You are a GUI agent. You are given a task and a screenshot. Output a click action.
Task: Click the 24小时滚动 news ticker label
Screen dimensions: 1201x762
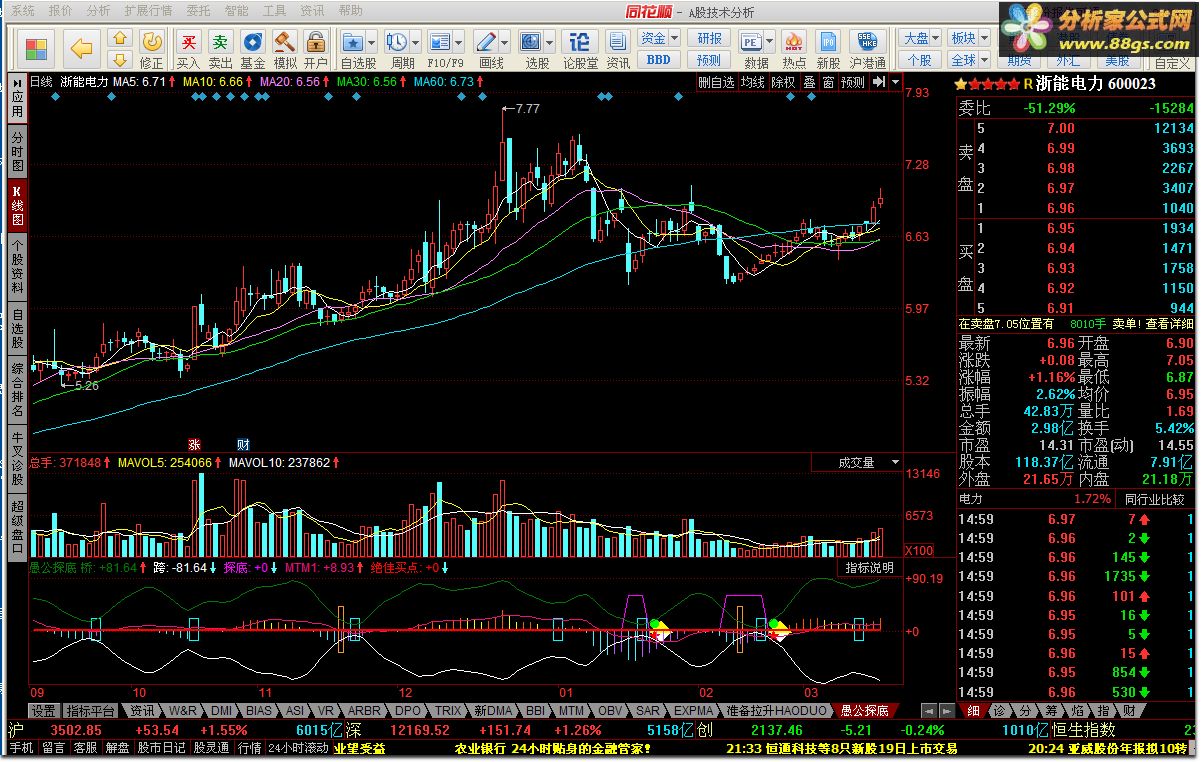click(x=298, y=748)
